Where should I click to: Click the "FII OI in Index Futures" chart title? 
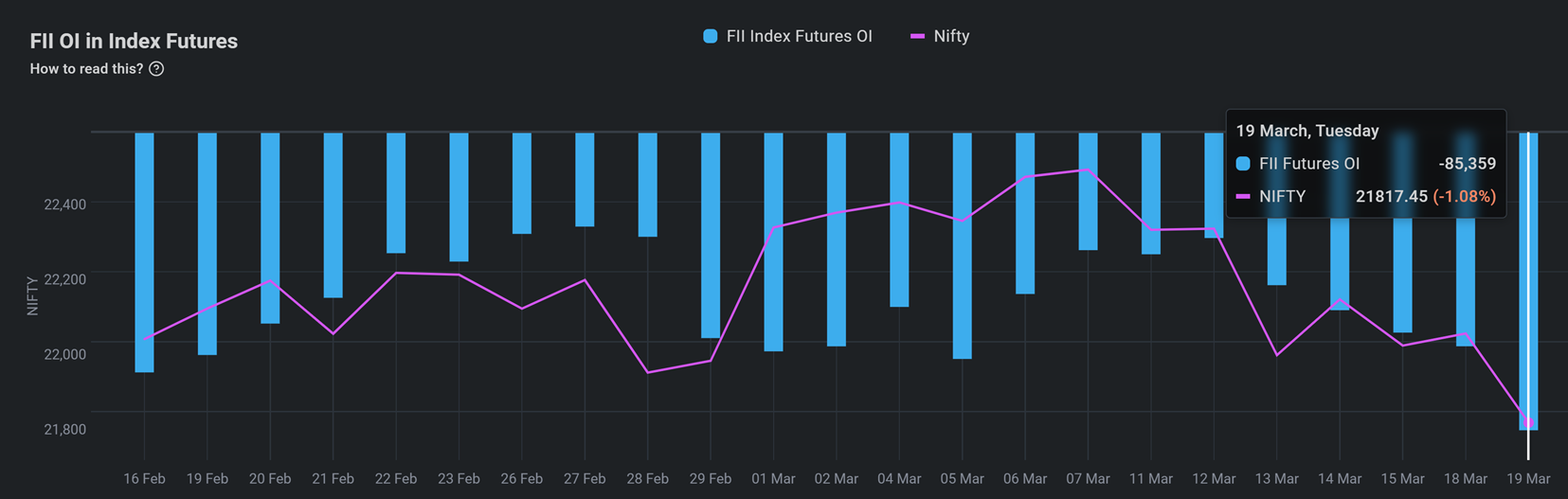pyautogui.click(x=134, y=42)
